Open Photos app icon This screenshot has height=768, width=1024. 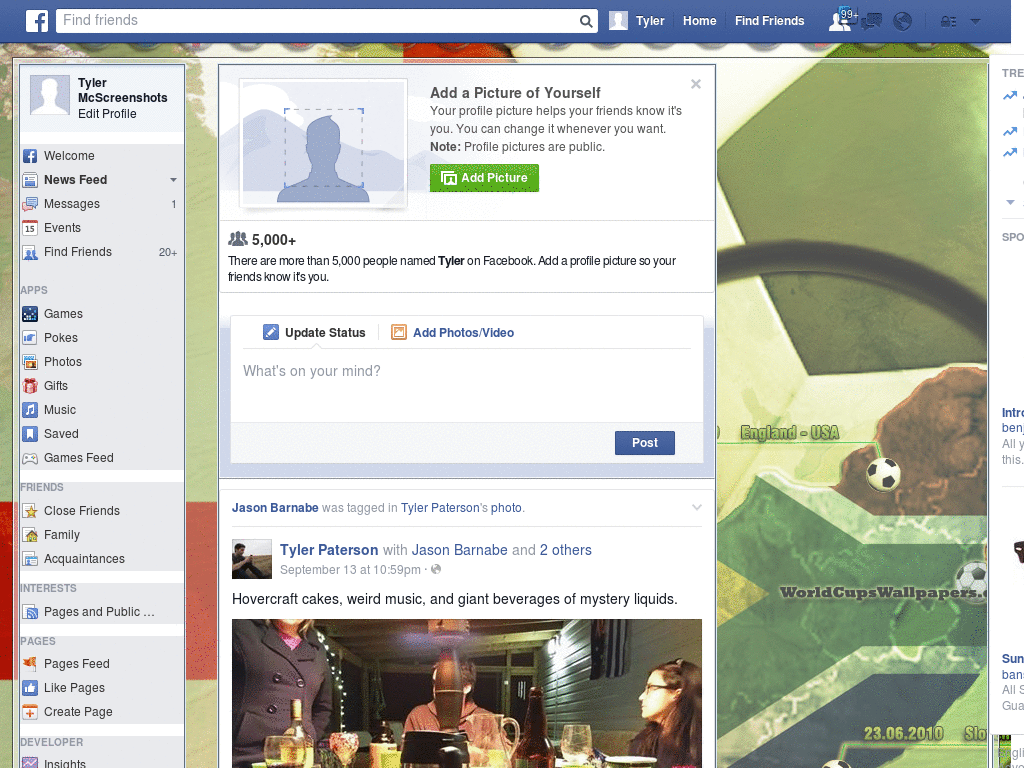click(x=30, y=362)
